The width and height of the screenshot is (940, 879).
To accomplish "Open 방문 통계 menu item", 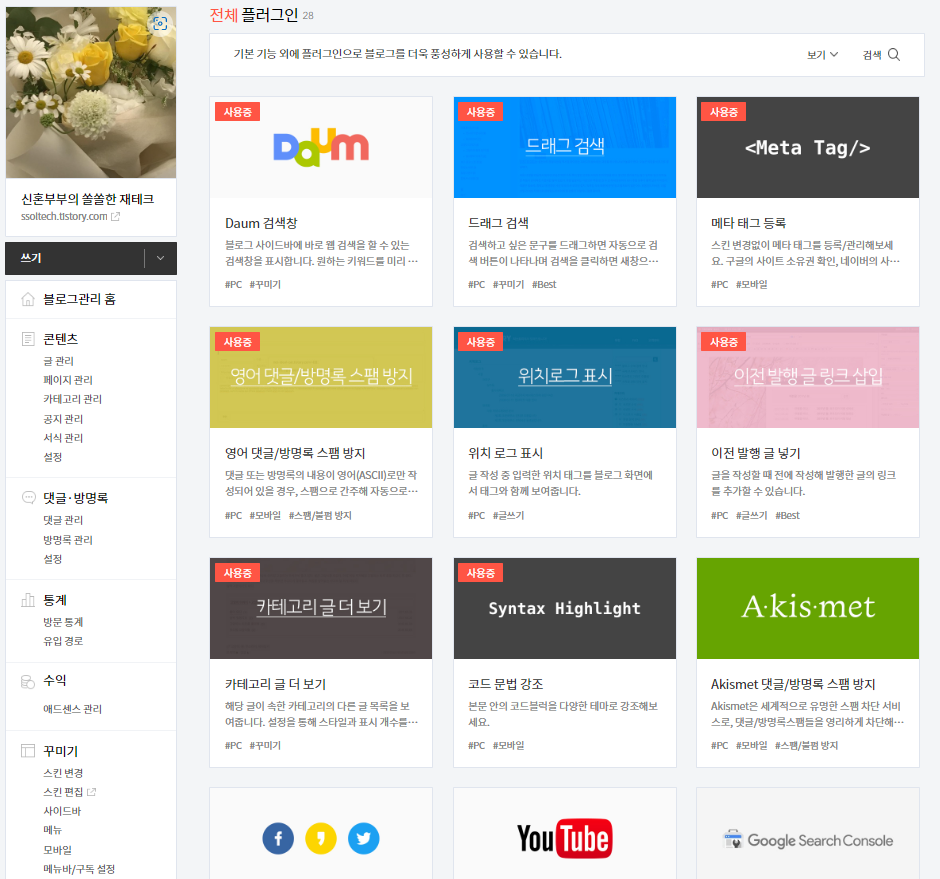I will pos(63,622).
